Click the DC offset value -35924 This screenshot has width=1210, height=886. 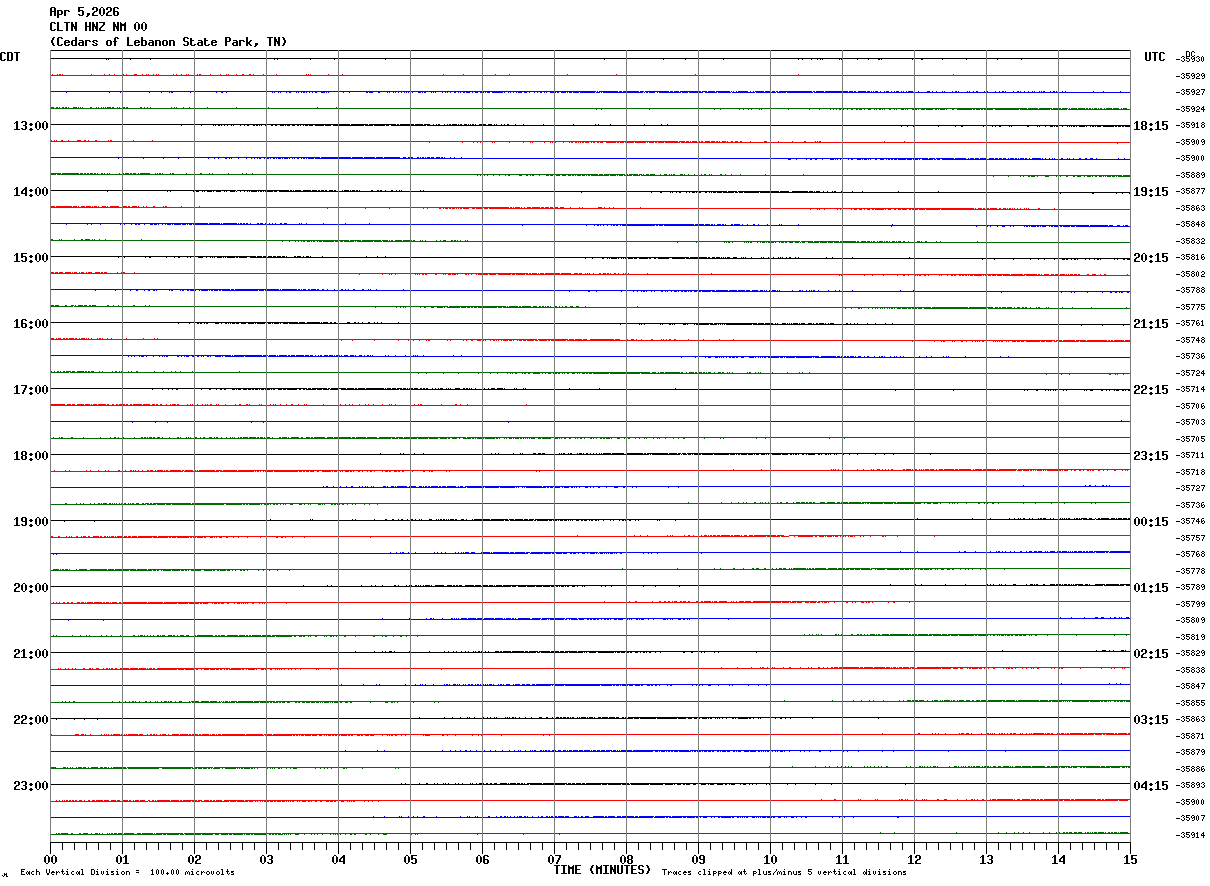click(x=1190, y=109)
